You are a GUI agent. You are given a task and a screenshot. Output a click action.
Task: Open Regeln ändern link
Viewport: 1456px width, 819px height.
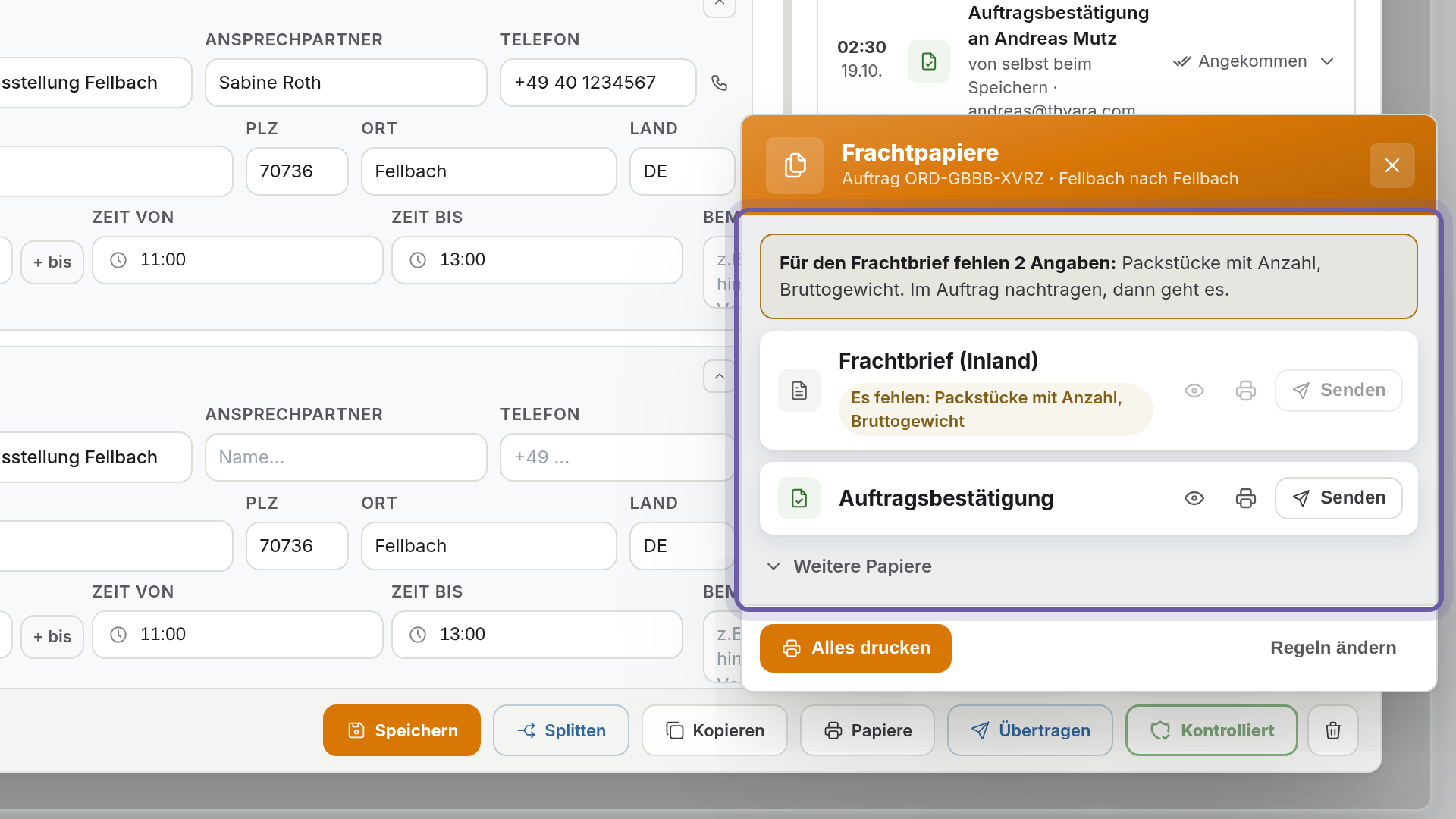(x=1332, y=648)
